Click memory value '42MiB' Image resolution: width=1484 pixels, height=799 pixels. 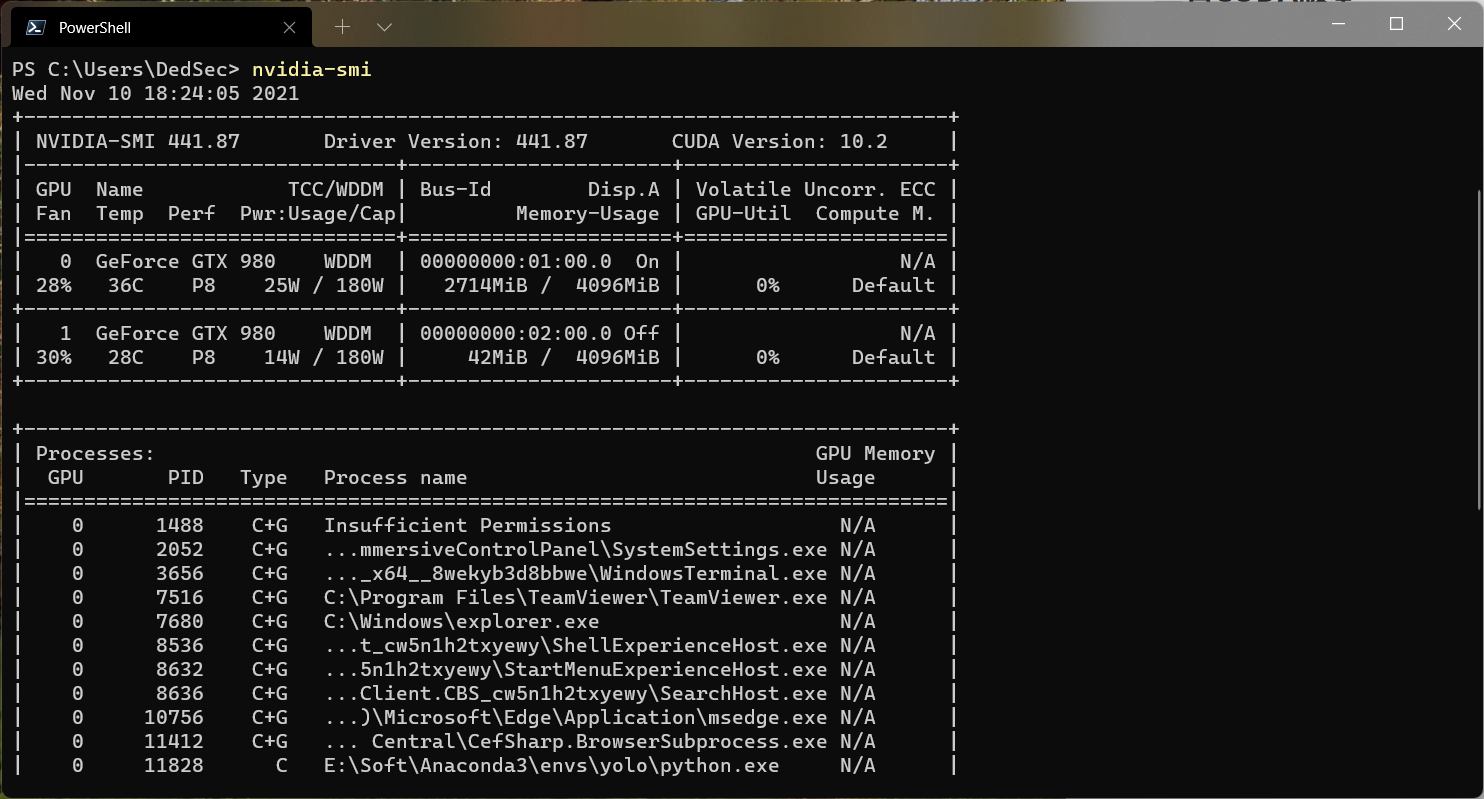498,358
